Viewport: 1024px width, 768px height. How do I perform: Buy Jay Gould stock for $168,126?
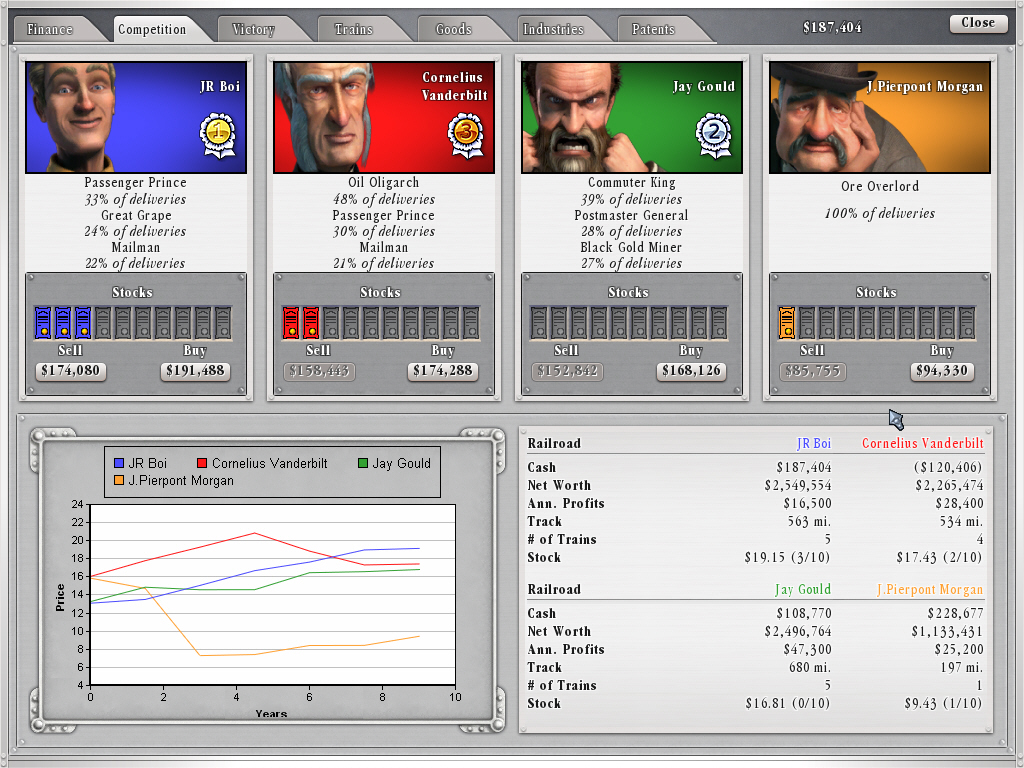(x=691, y=371)
